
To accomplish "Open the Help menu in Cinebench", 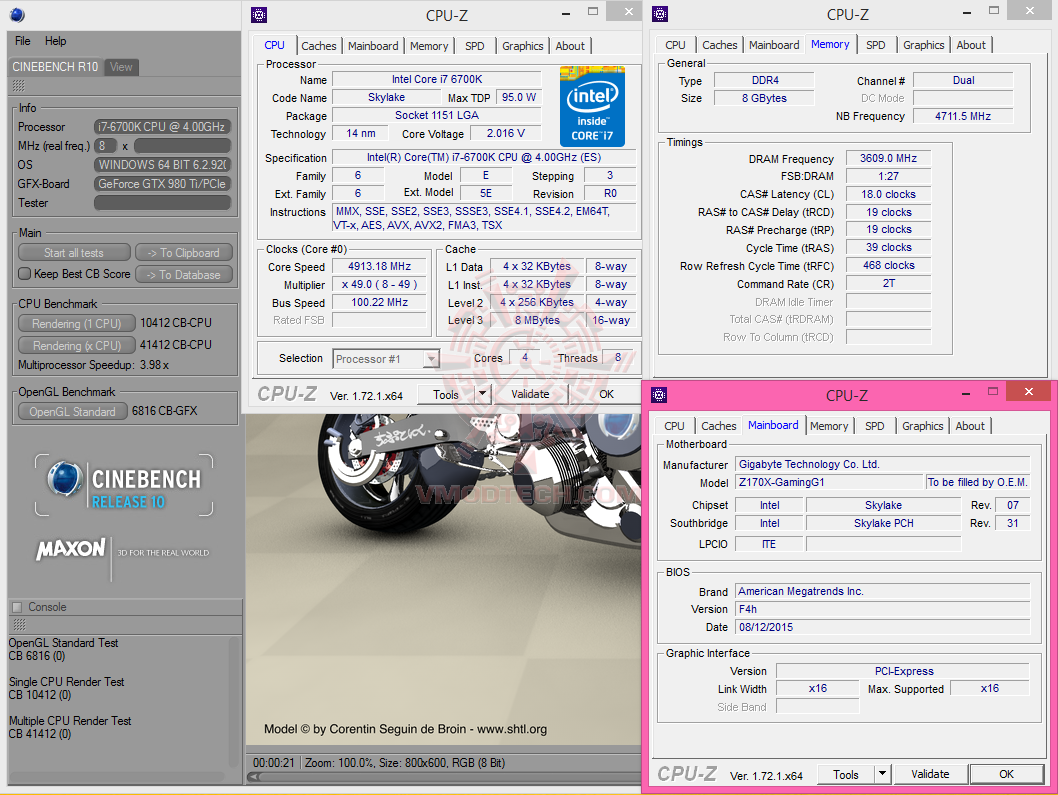I will coord(55,40).
